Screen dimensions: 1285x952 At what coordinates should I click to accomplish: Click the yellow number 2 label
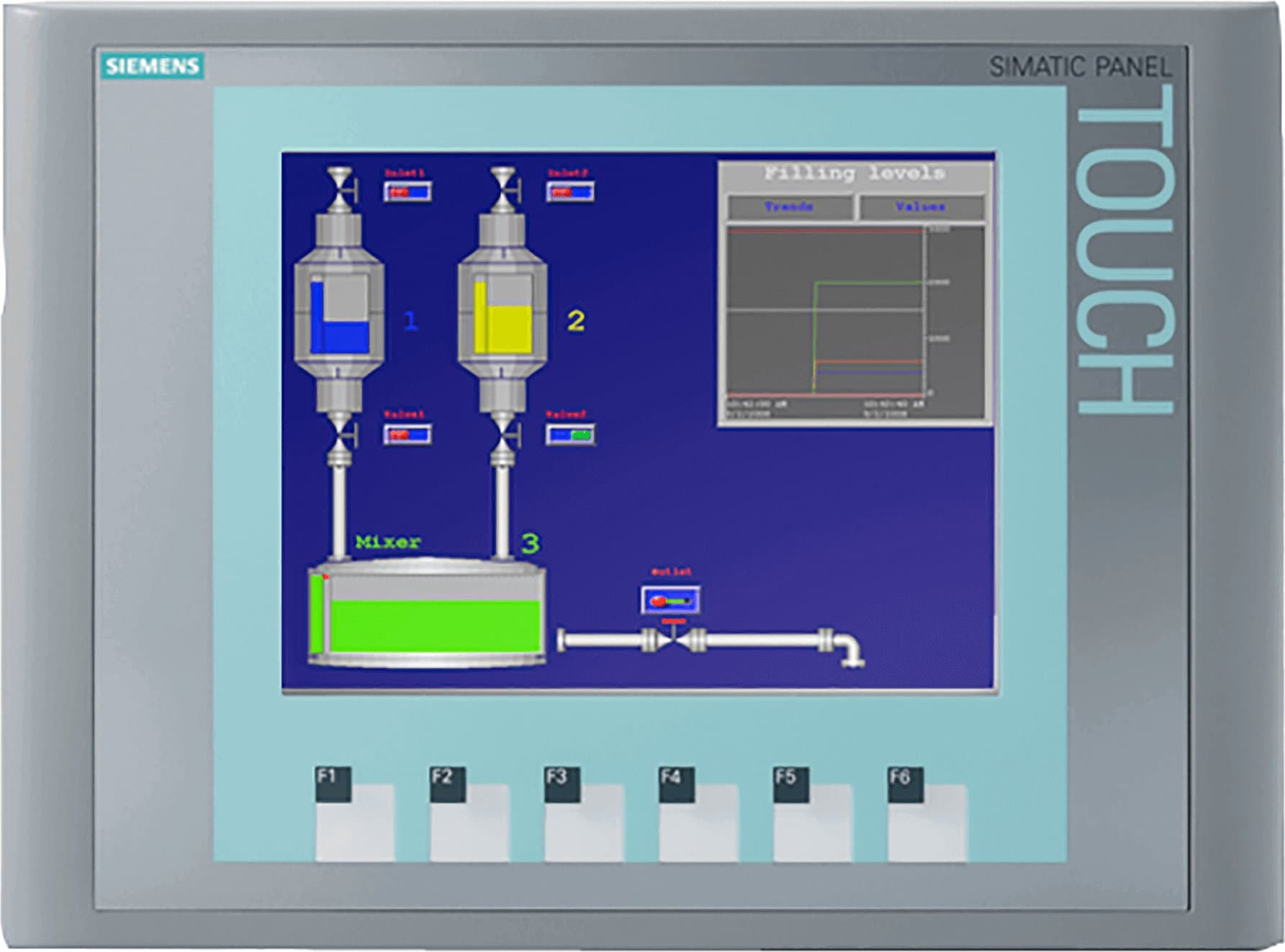(x=576, y=321)
